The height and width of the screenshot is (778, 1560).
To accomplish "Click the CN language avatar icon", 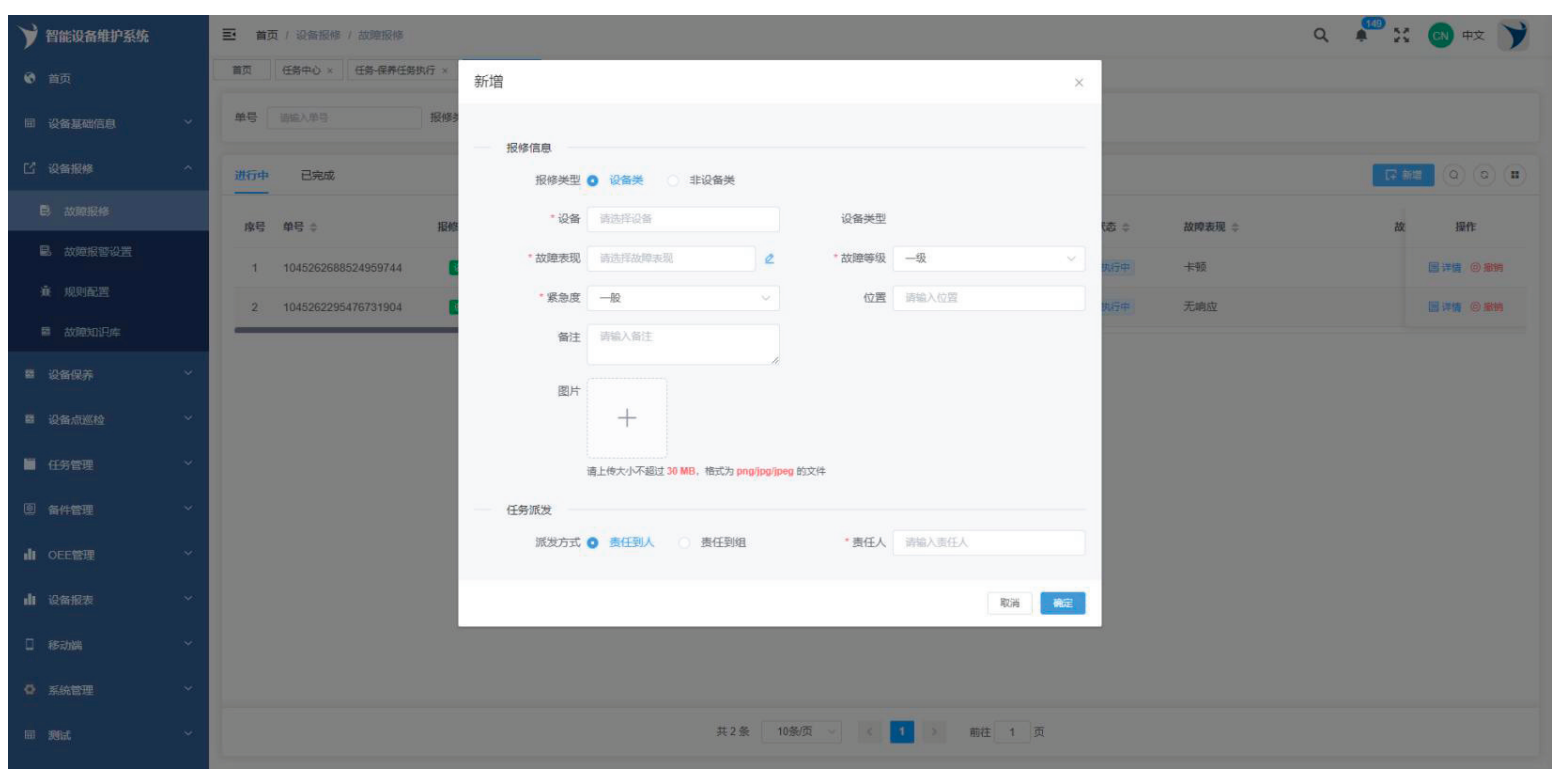I will click(x=1439, y=36).
